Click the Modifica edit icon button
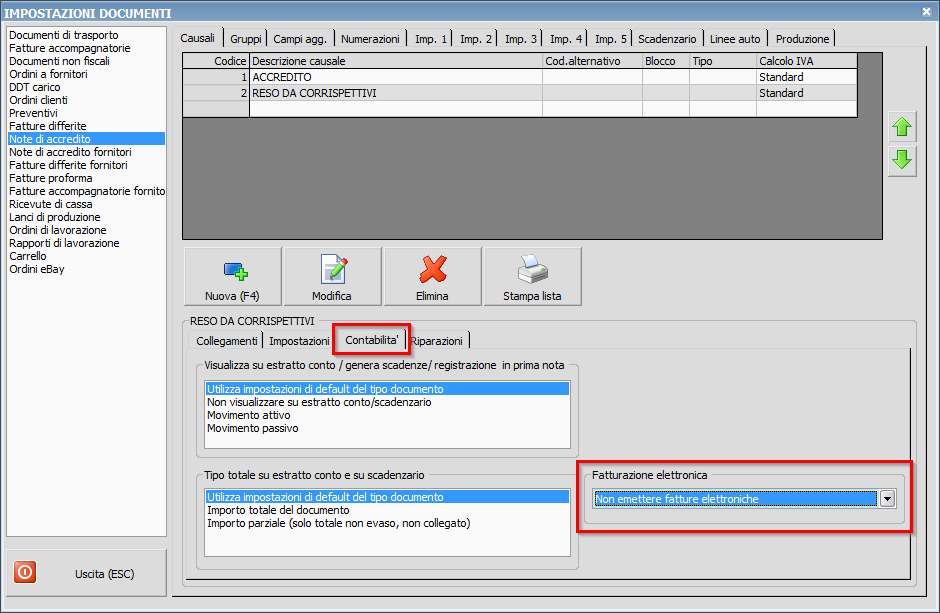This screenshot has width=940, height=613. [332, 276]
